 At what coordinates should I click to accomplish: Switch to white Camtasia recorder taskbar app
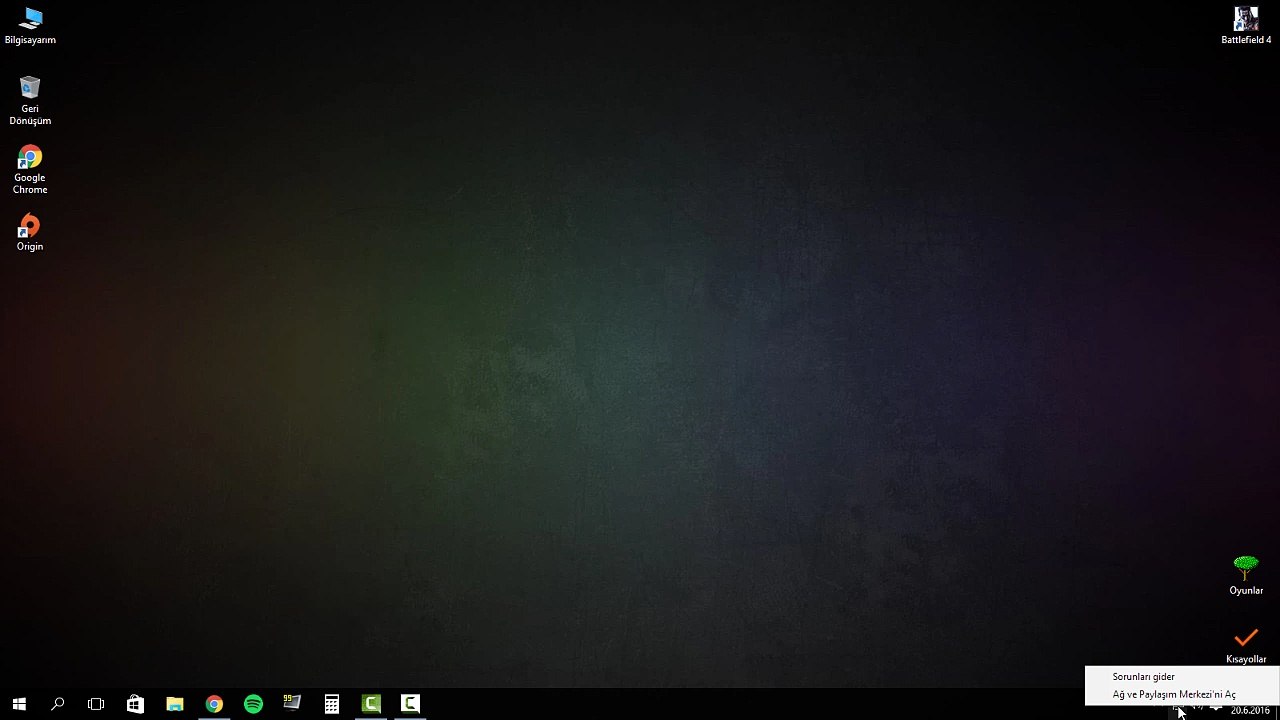point(410,704)
